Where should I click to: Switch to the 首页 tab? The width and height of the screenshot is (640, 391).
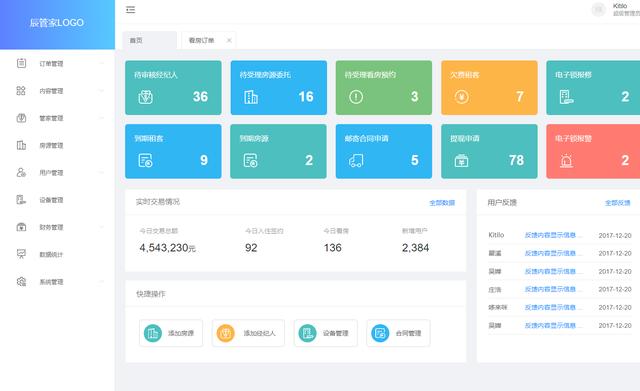point(149,40)
